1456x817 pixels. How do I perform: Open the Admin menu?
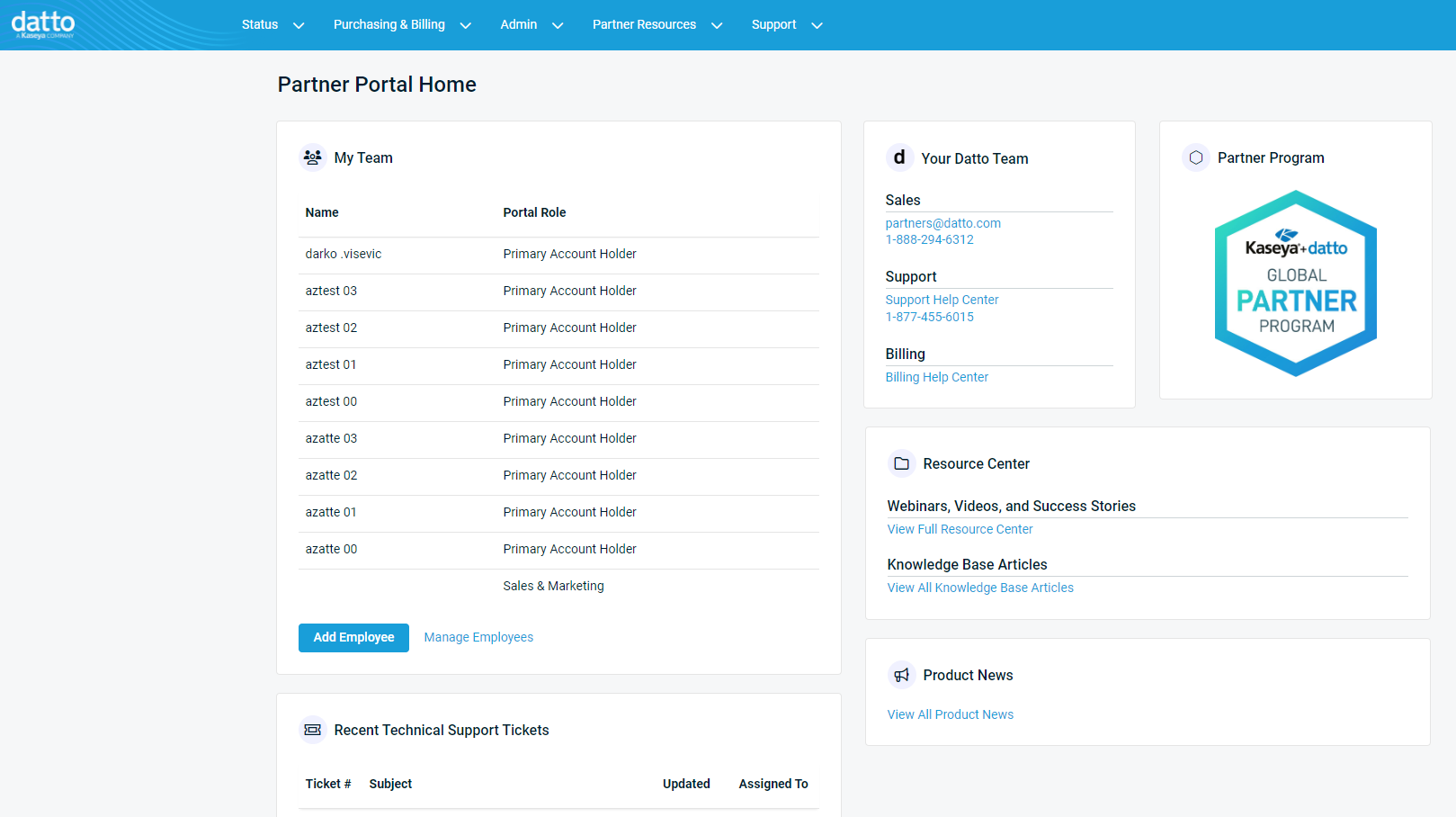pos(519,24)
